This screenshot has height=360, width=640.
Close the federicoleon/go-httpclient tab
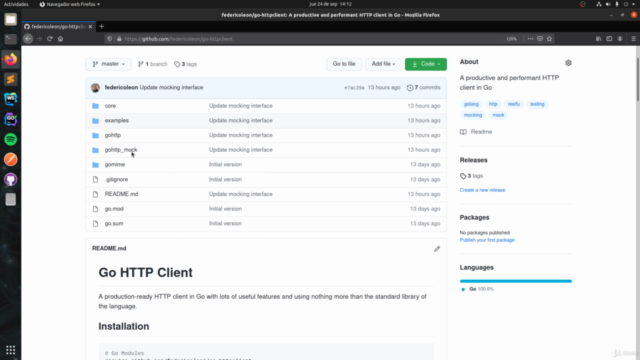[90, 27]
